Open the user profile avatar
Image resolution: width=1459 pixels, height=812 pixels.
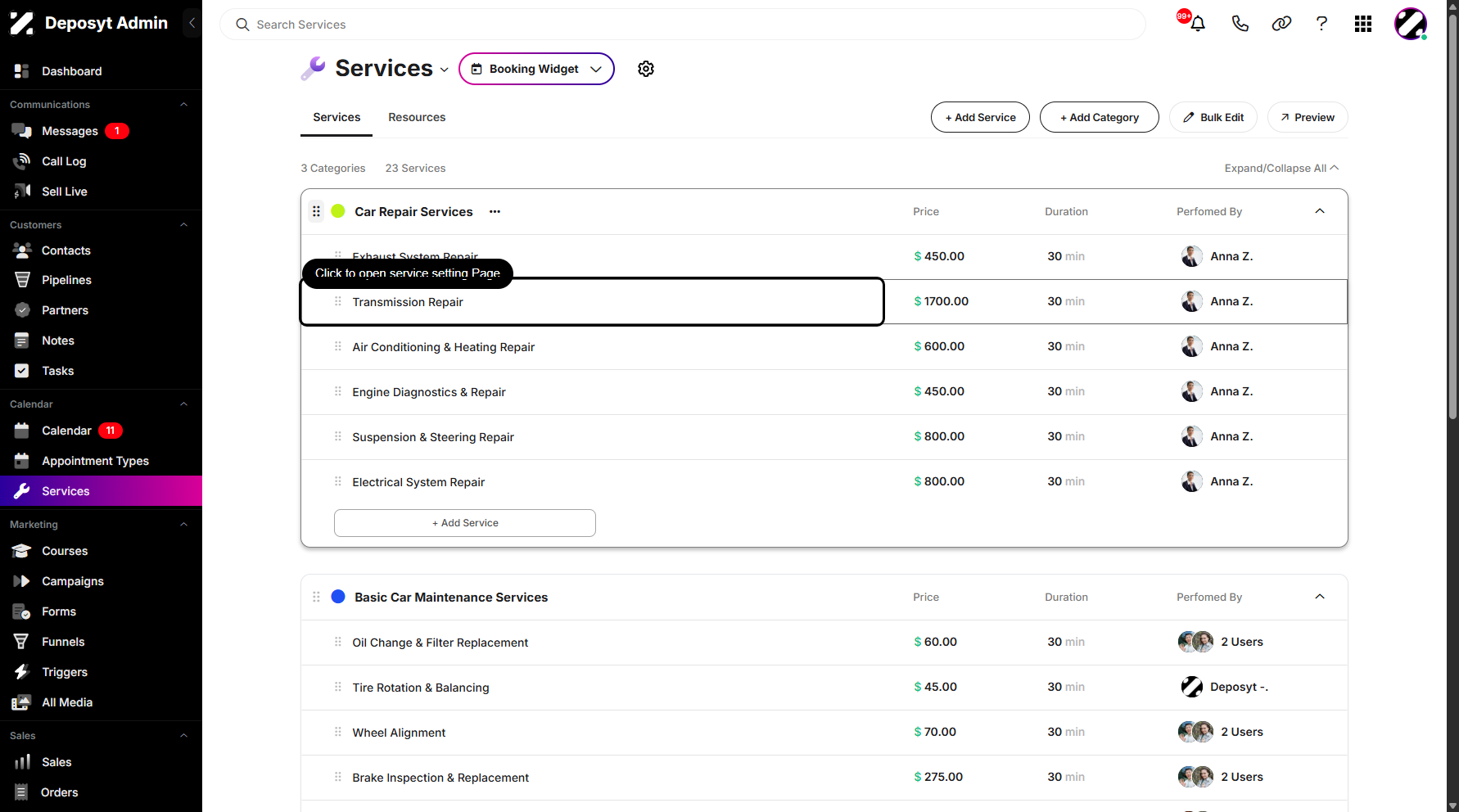(1411, 24)
